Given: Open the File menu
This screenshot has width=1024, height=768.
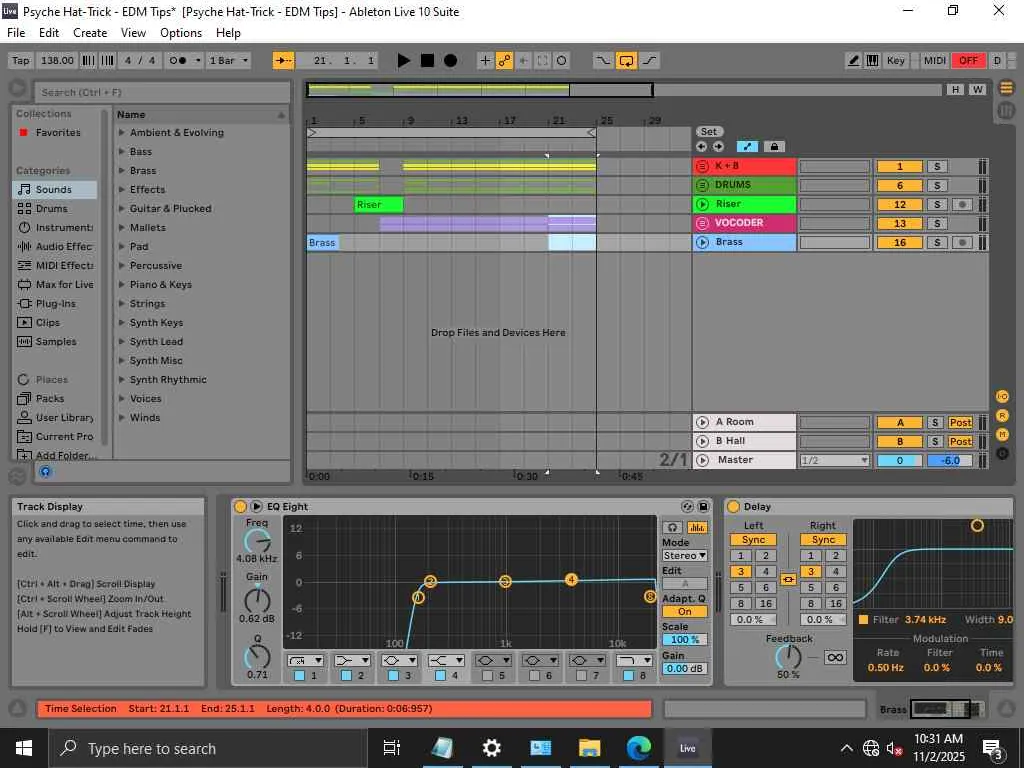Looking at the screenshot, I should coord(16,33).
